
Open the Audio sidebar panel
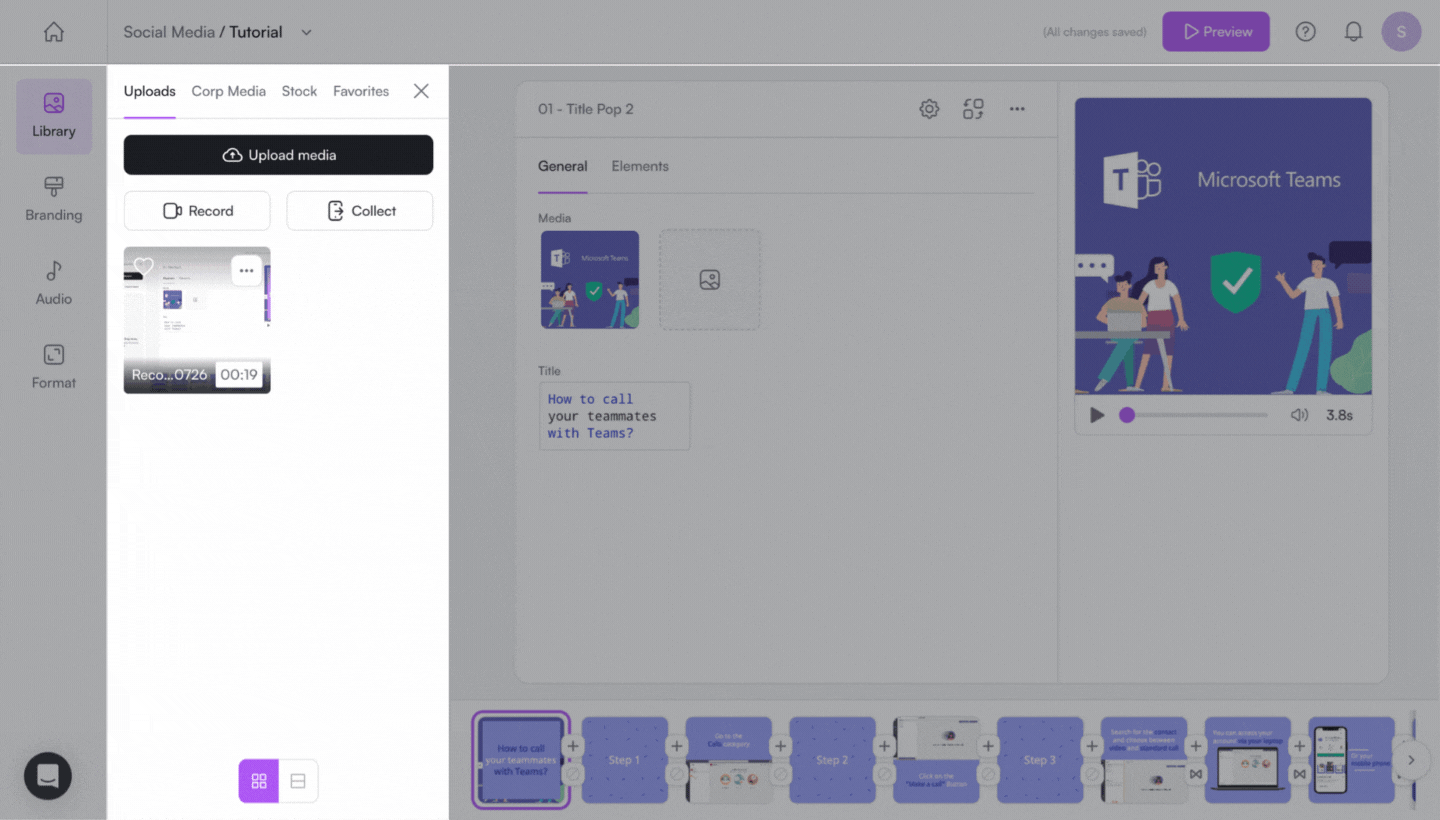click(x=54, y=284)
